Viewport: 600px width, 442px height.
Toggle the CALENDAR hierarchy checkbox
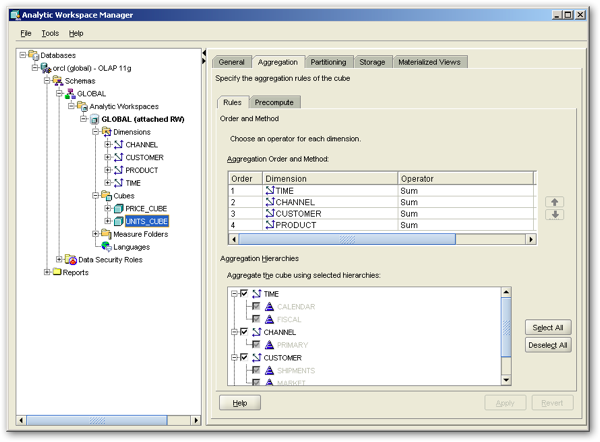point(256,306)
